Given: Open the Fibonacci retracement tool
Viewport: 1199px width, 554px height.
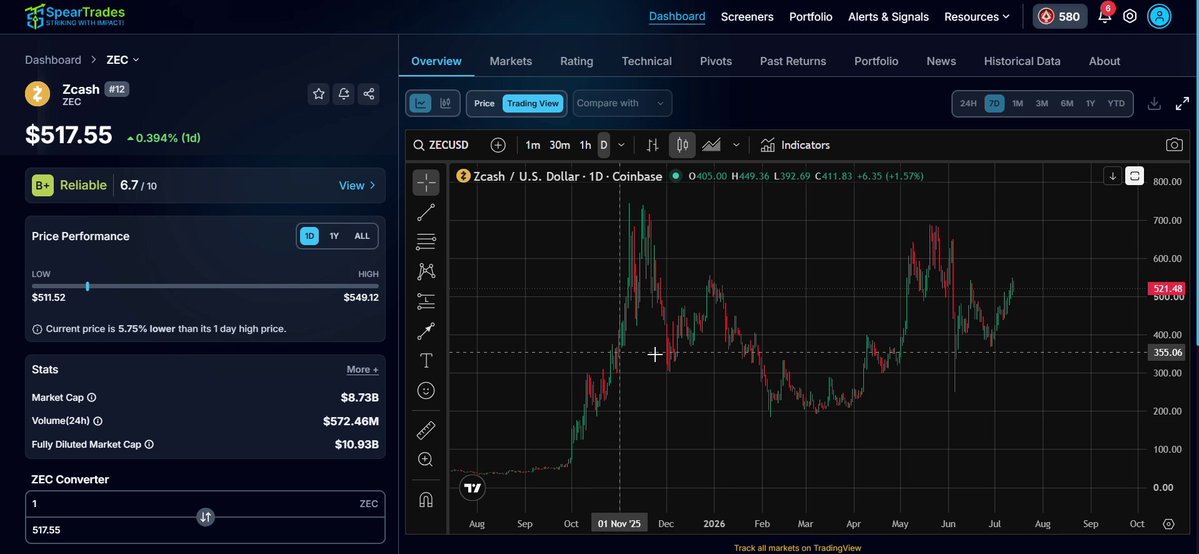Looking at the screenshot, I should [426, 242].
